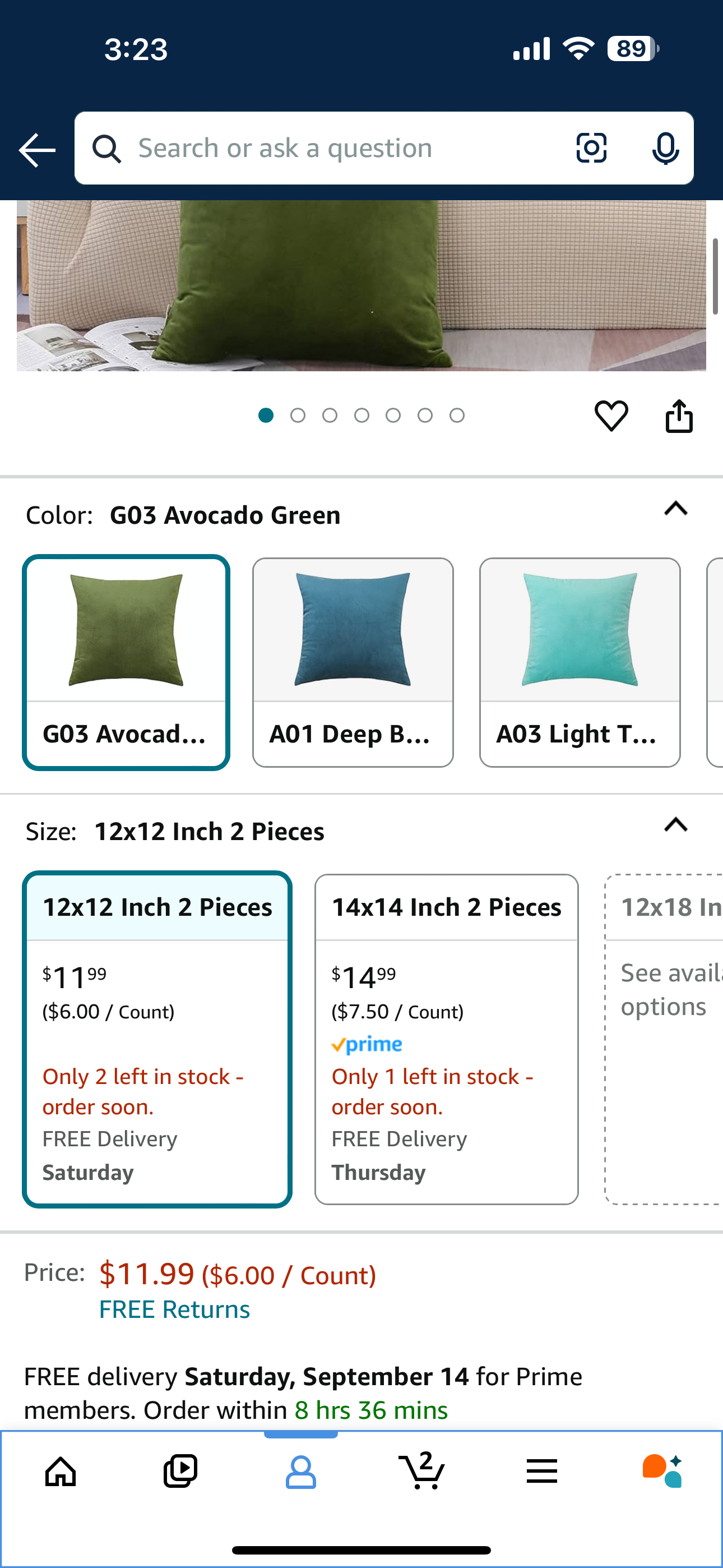Open the FREE Returns link
The image size is (723, 1568).
(x=174, y=1309)
